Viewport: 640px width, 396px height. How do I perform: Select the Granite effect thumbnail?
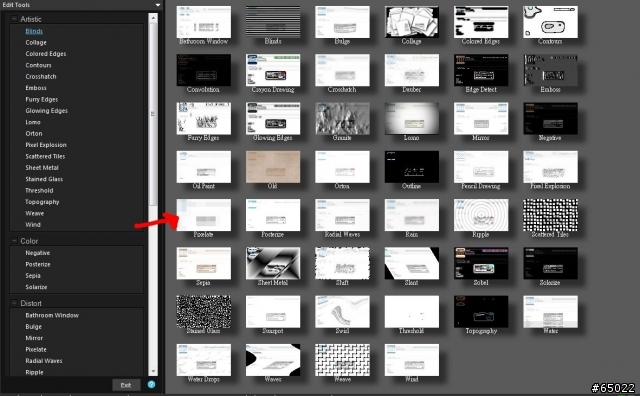(342, 118)
